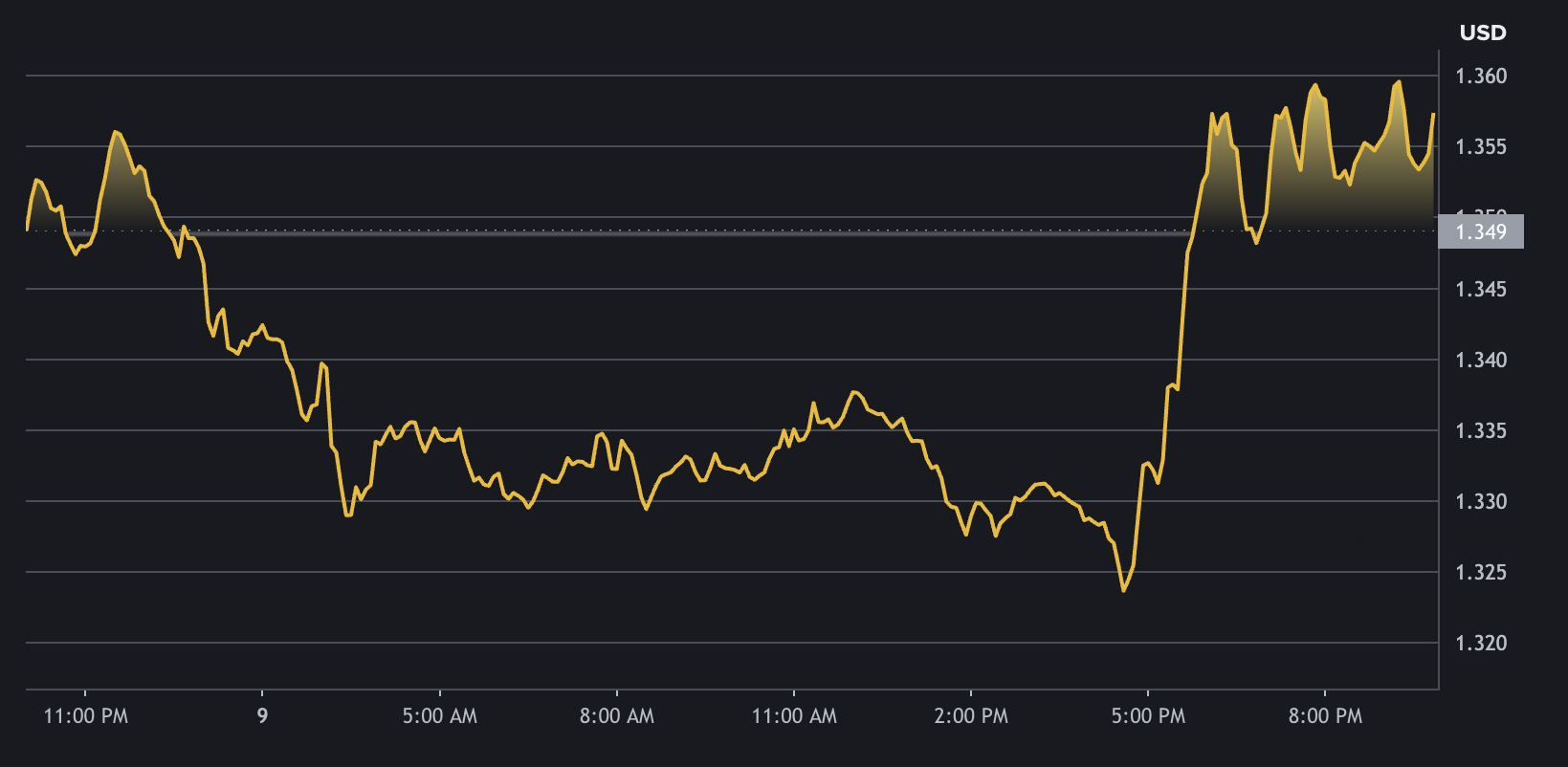The width and height of the screenshot is (1568, 767).
Task: Select the highlighted 1.349 current price tag
Action: (1480, 231)
